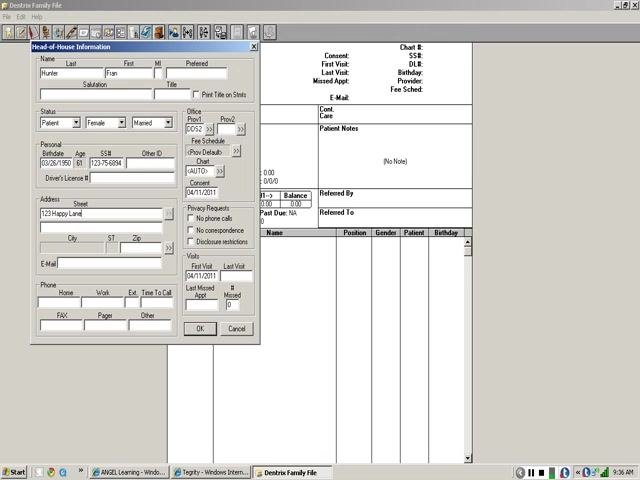
Task: Click the quill pen toolbar icon
Action: [71, 32]
